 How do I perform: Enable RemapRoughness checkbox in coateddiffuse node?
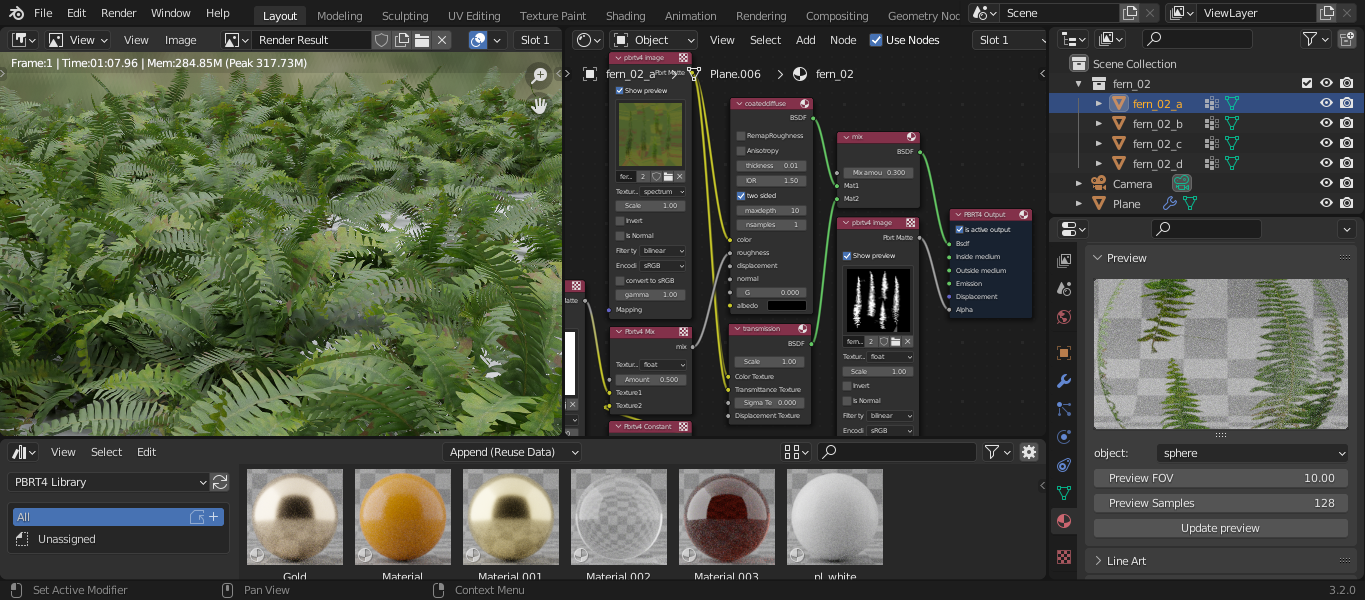(x=741, y=136)
